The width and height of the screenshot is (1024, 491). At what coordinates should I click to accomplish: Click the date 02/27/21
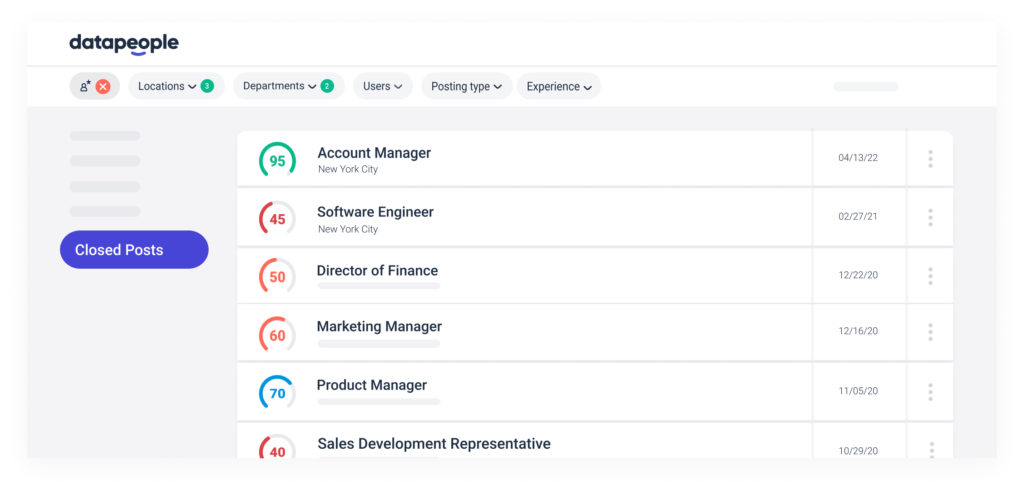coord(858,216)
